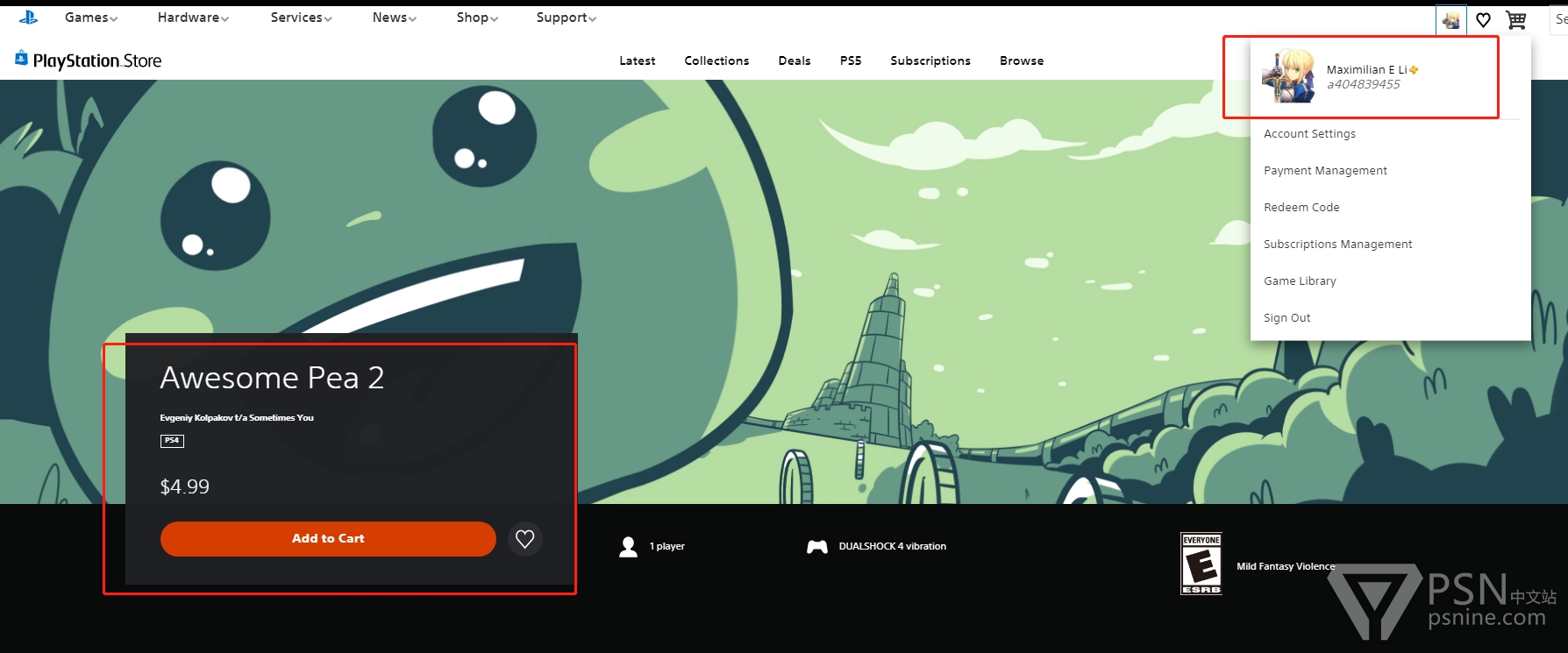This screenshot has width=1568, height=653.
Task: Open the Deals store tab
Action: click(795, 60)
